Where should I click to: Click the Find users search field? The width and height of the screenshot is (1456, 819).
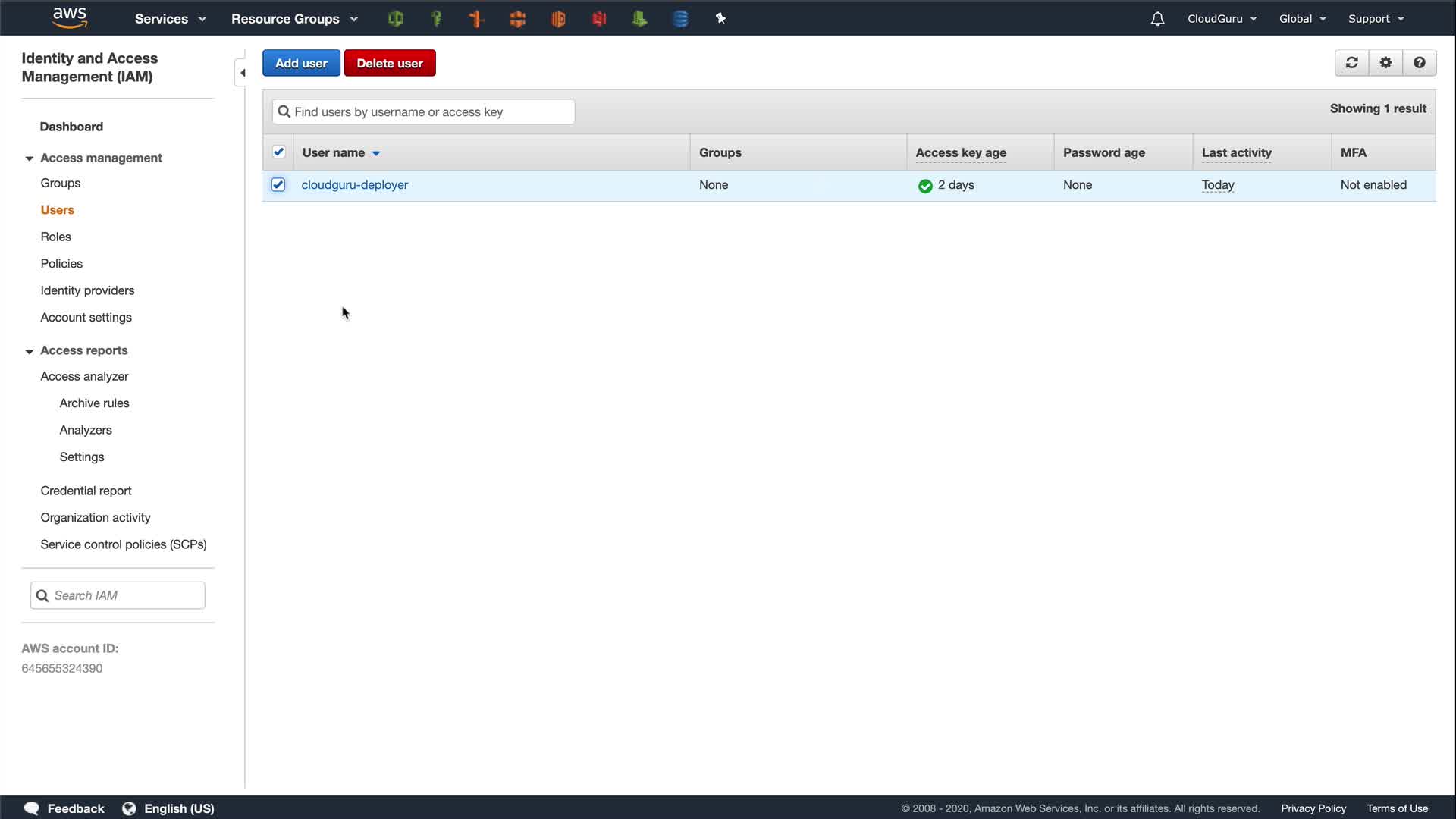[x=423, y=112]
